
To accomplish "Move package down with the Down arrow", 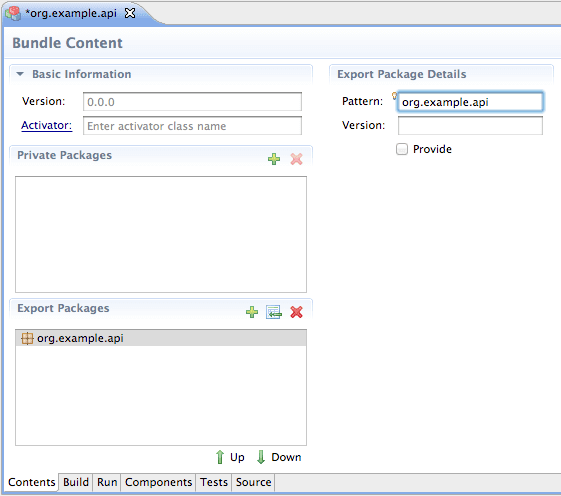I will coord(279,457).
